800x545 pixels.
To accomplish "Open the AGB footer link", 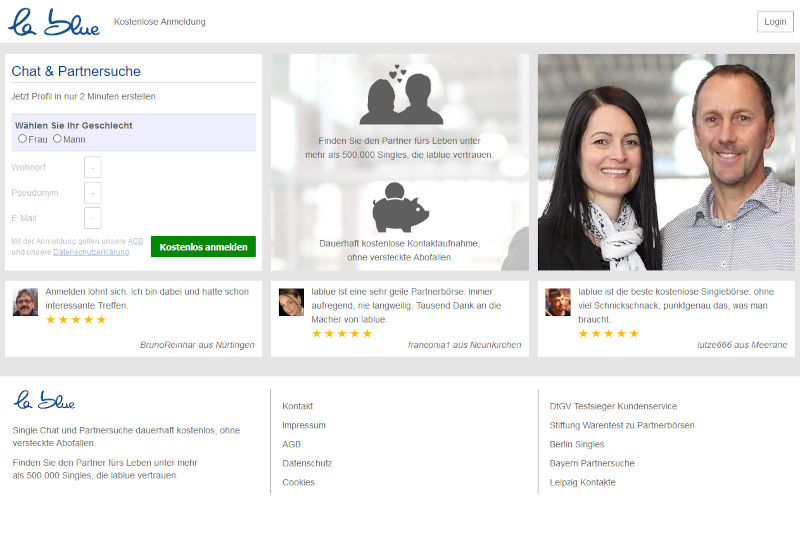I will tap(291, 444).
